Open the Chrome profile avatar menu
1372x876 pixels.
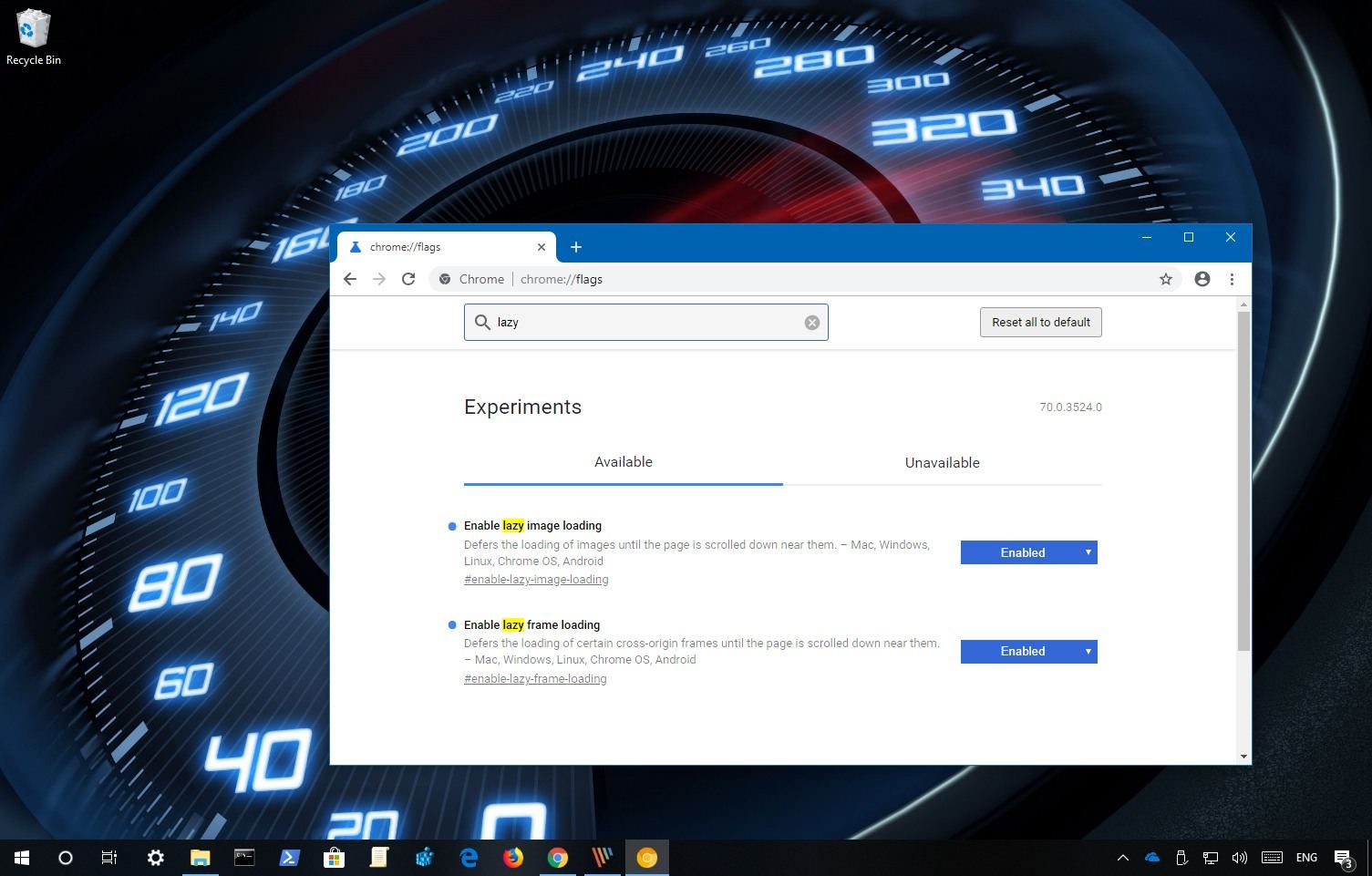[x=1202, y=279]
